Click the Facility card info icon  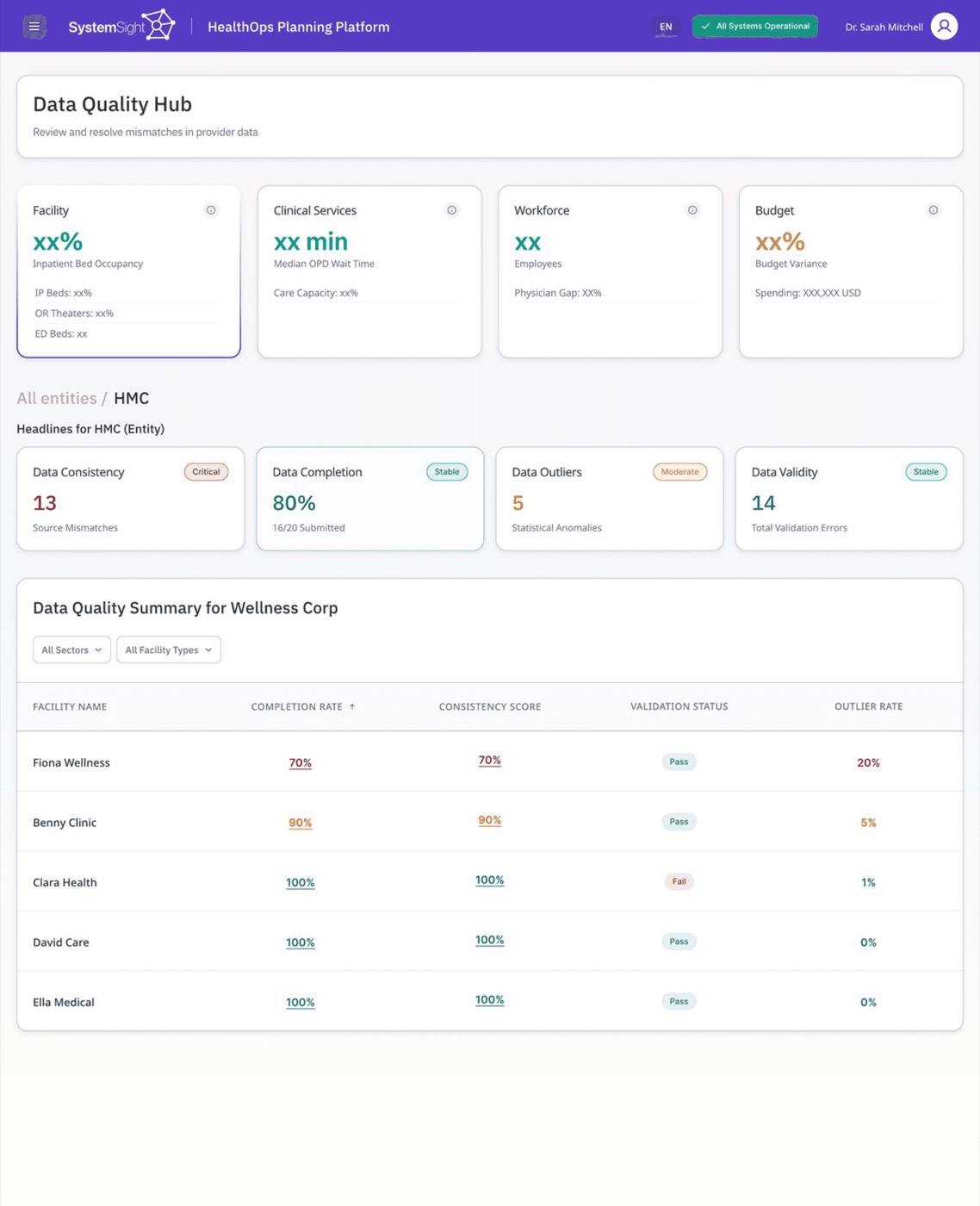(x=211, y=210)
